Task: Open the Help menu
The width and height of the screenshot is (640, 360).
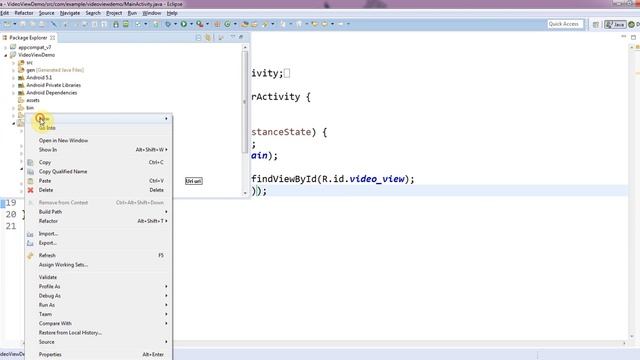Action: [172, 13]
